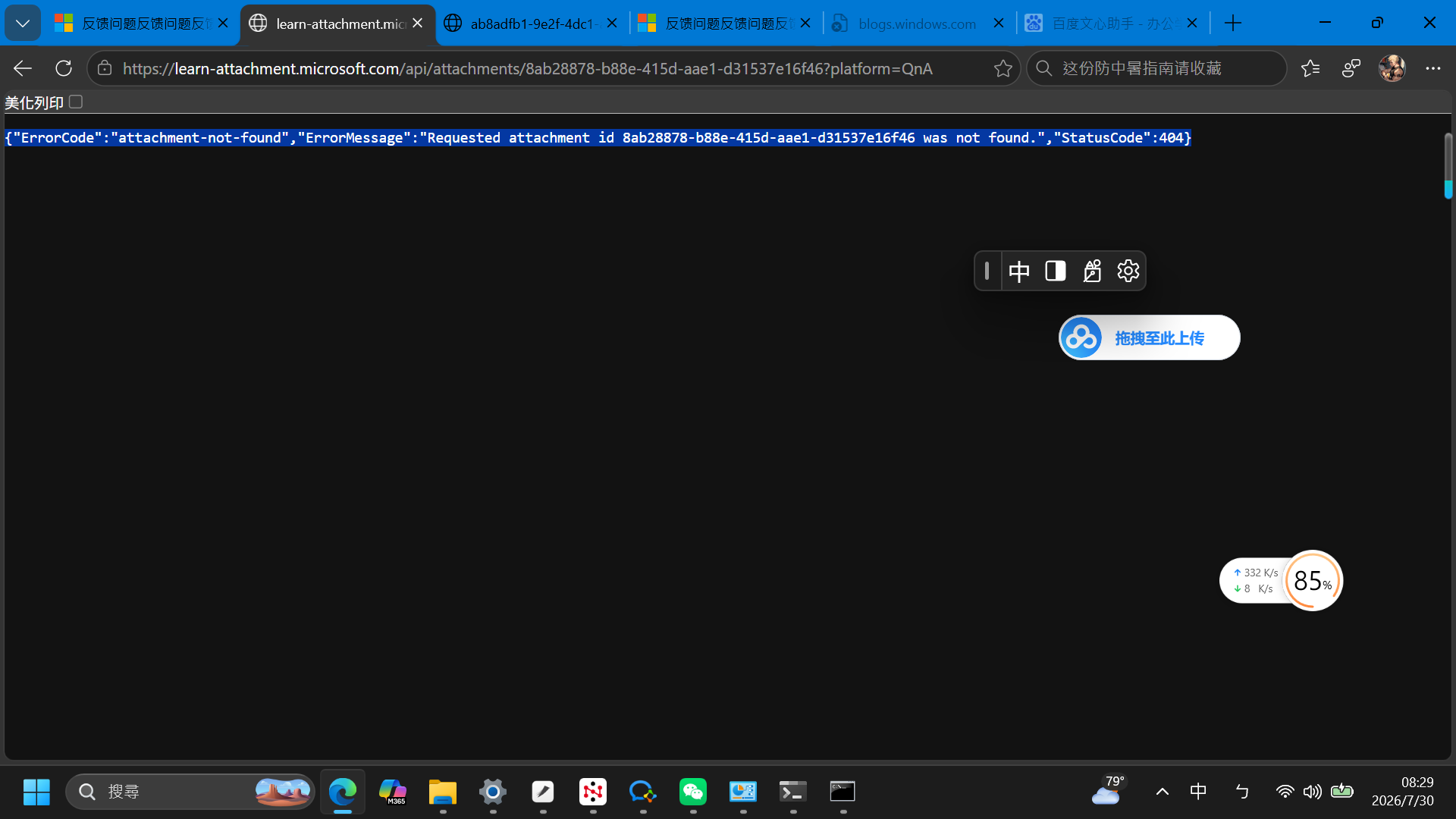Switch to the ab8adfb1-9e2f-4dc1 tab
This screenshot has width=1456, height=819.
[x=532, y=24]
